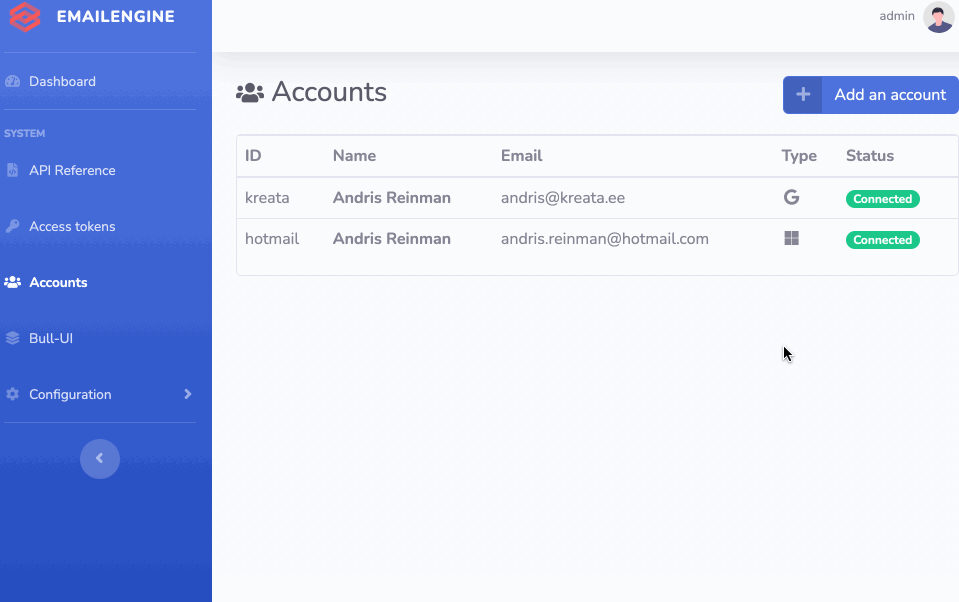Click the Configuration gear icon

(x=12, y=394)
